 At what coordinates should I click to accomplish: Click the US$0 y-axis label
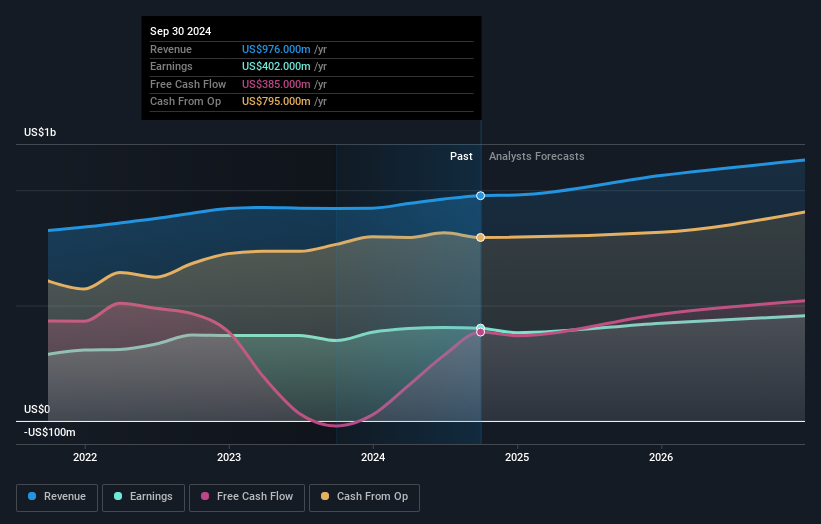click(37, 409)
